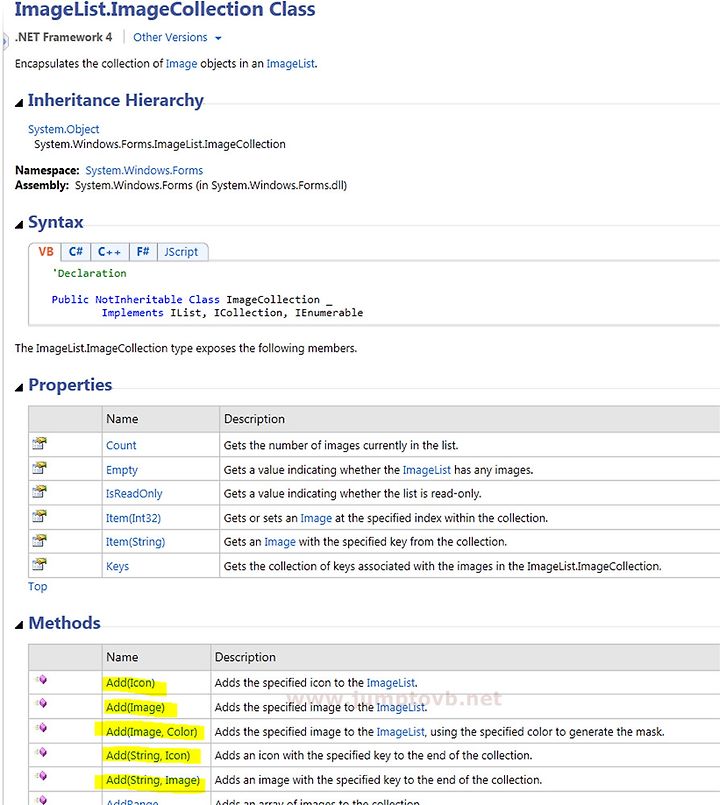Open the System.Object hierarchy link
720x805 pixels.
[64, 129]
